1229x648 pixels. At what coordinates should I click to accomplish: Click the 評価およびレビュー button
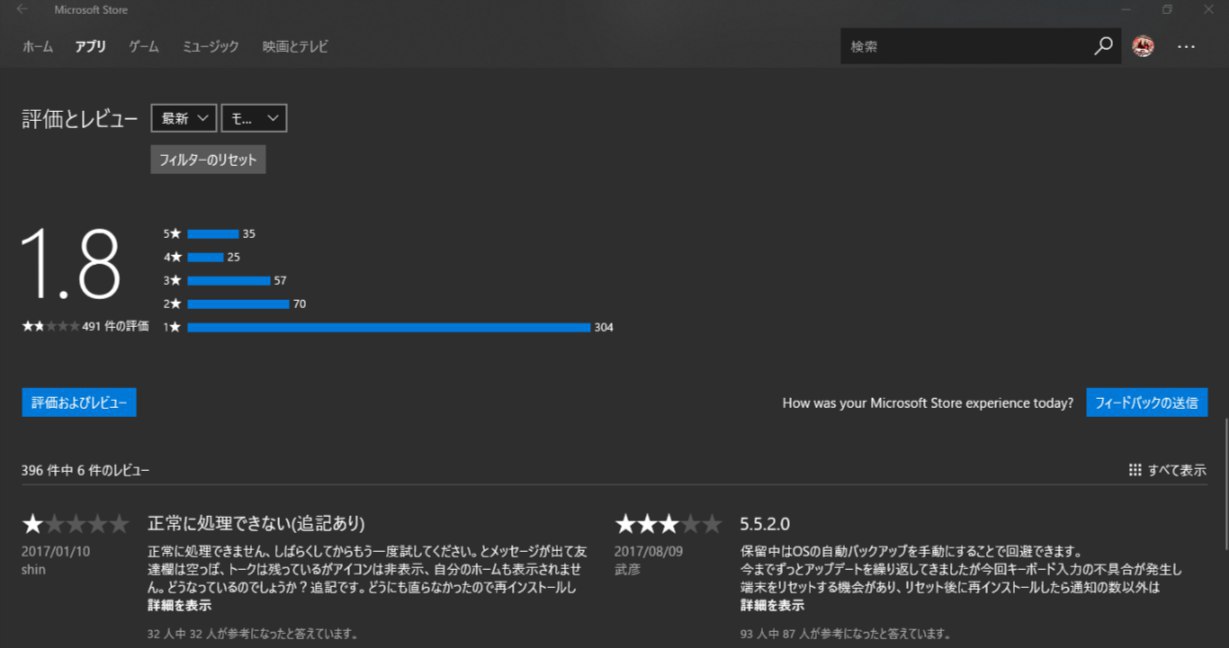79,402
